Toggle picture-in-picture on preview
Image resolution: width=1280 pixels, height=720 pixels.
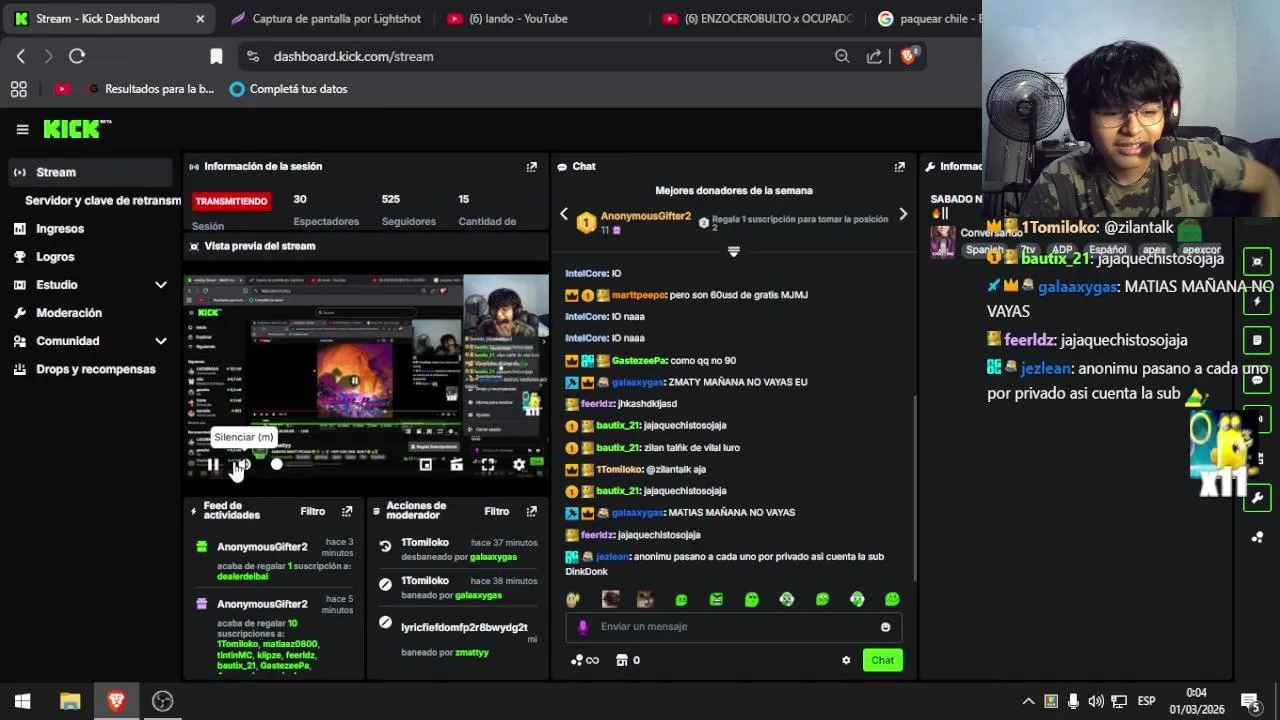point(425,464)
